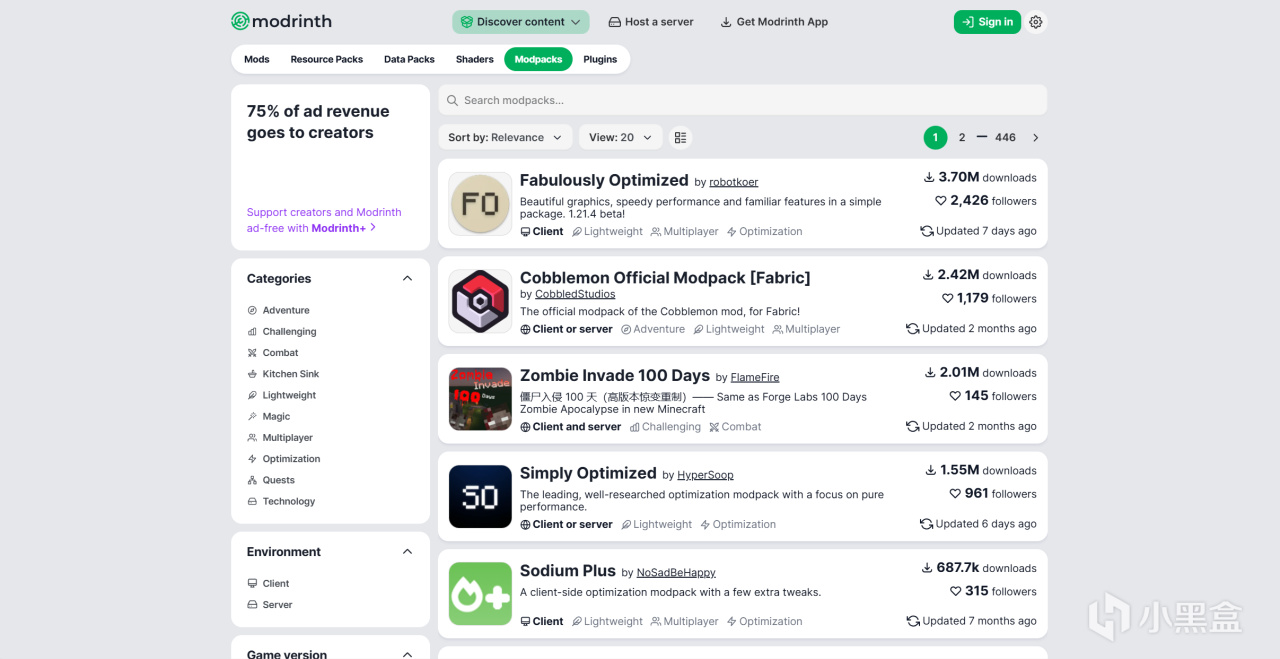The height and width of the screenshot is (659, 1280).
Task: Collapse the Categories section
Action: point(407,278)
